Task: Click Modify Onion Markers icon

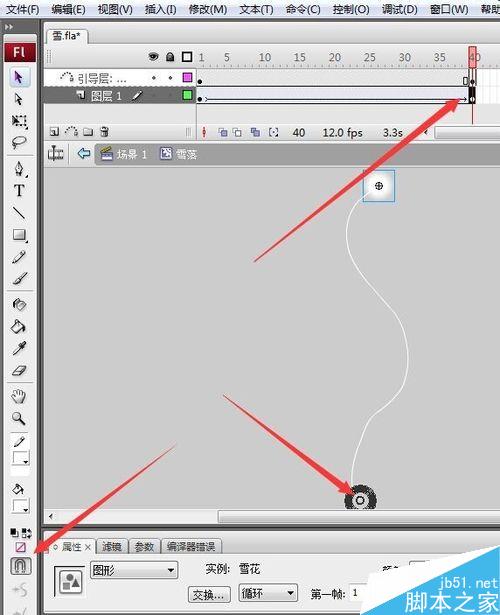Action: [273, 133]
